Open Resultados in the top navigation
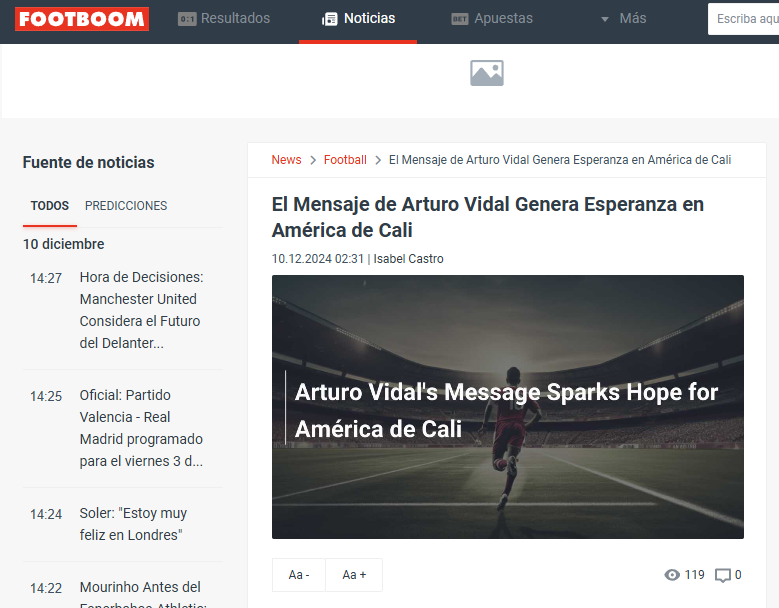The image size is (779, 608). click(235, 18)
